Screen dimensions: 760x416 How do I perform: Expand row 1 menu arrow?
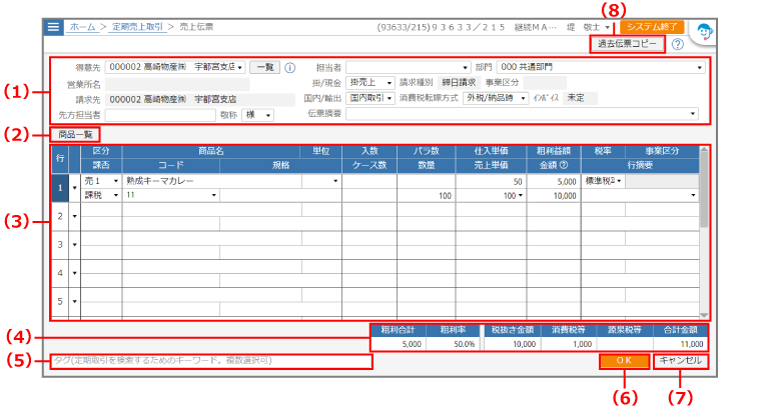click(x=75, y=188)
